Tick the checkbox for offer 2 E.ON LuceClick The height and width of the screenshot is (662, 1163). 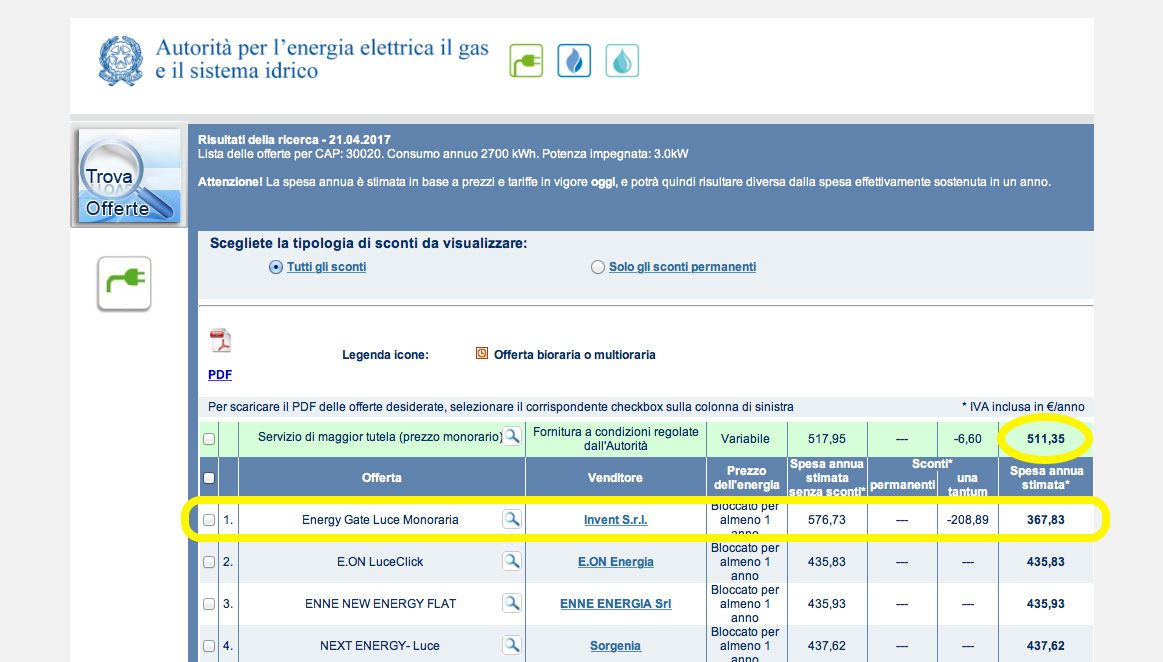[209, 562]
